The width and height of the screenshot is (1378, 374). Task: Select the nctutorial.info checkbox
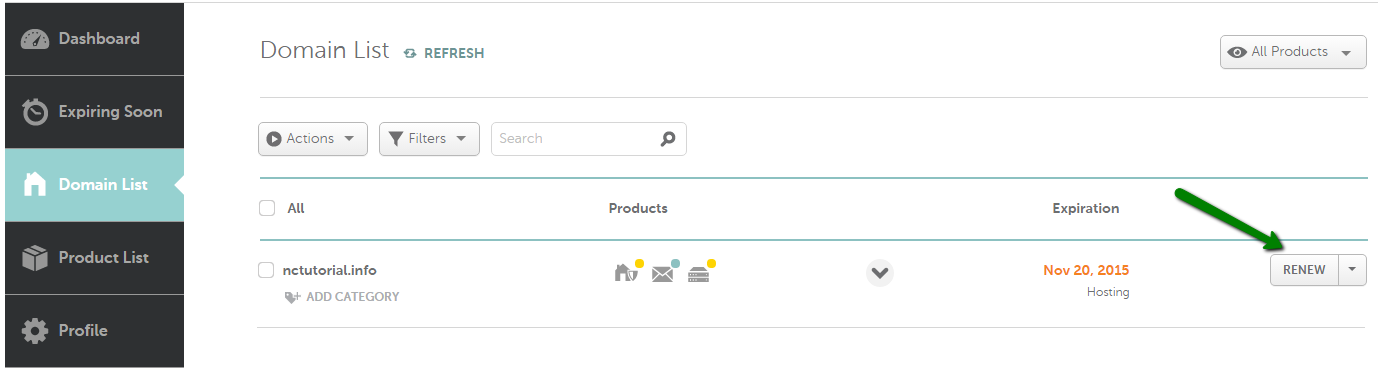(266, 270)
